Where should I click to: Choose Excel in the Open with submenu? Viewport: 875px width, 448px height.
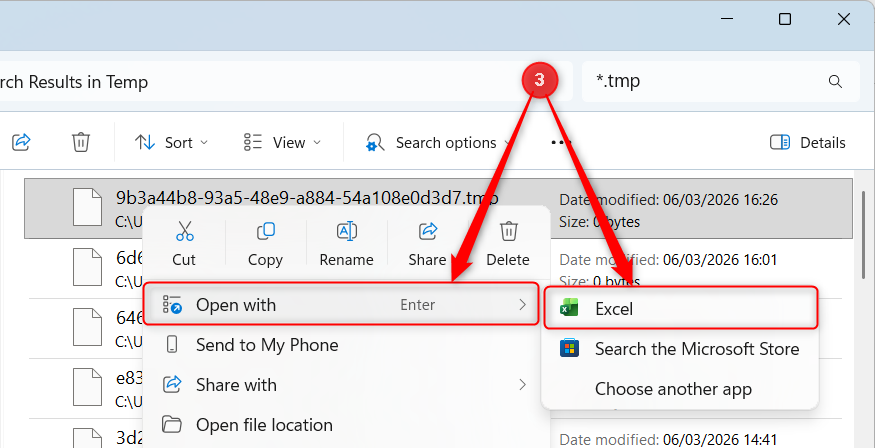point(681,308)
